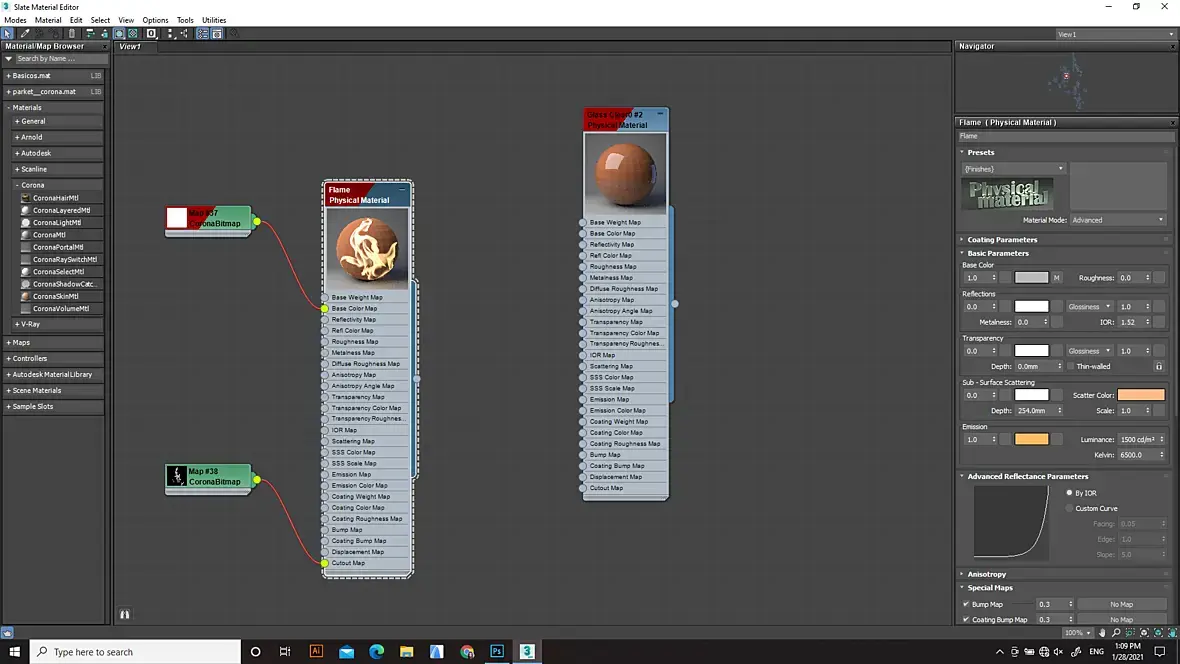This screenshot has height=664, width=1180.
Task: Toggle the lock beside Thin-walled
Action: tap(1159, 366)
